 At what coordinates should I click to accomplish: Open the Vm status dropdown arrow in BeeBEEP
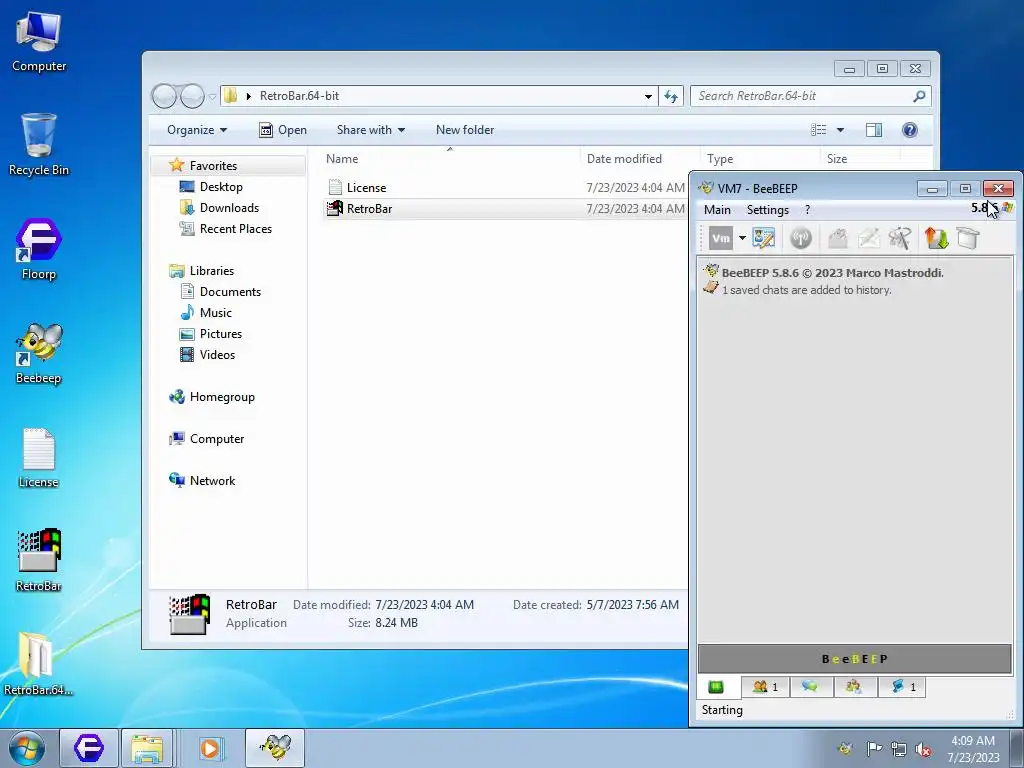(742, 238)
